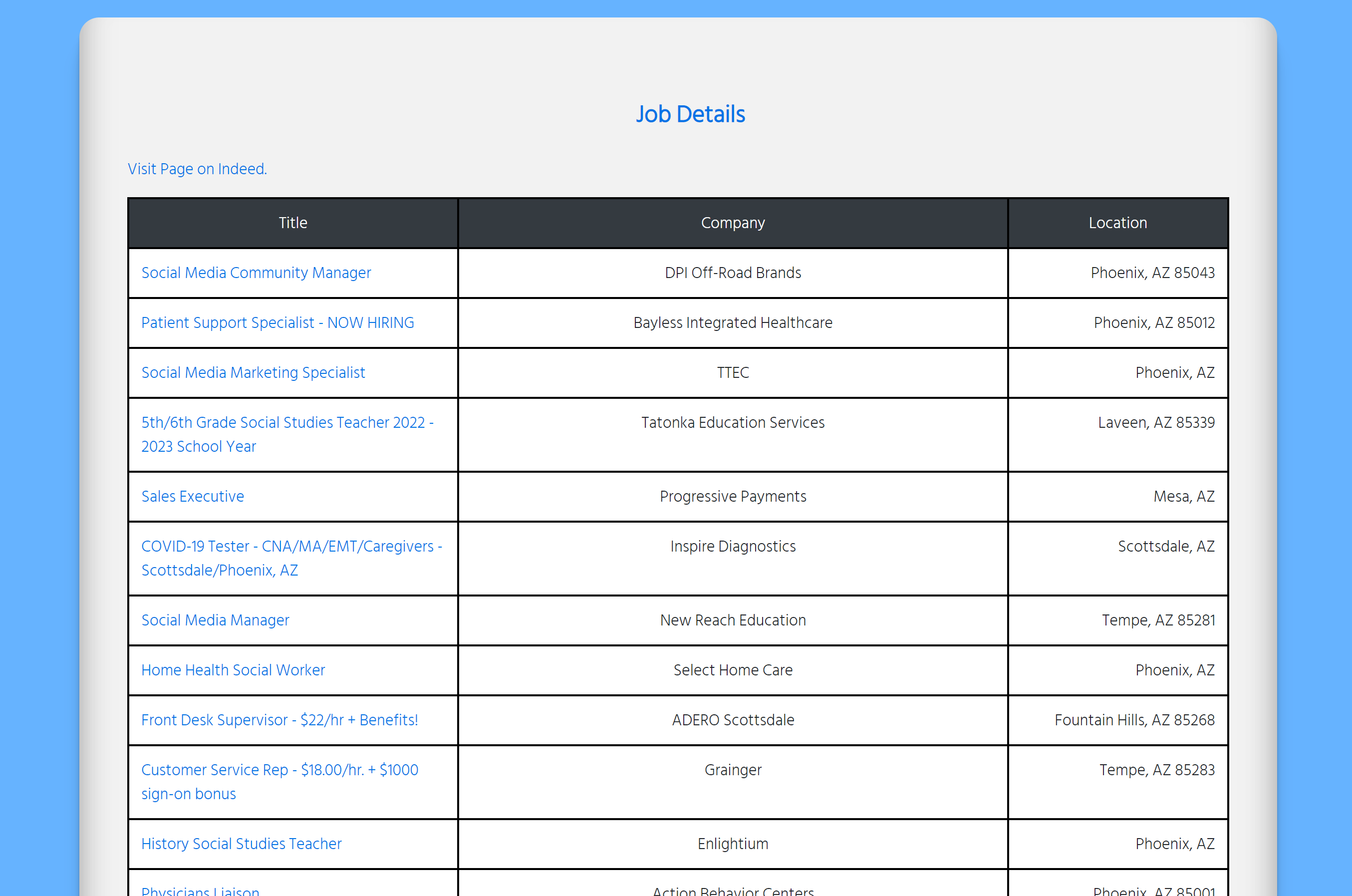The width and height of the screenshot is (1352, 896).
Task: Select the DPI Off-Road Brands cell
Action: point(733,273)
